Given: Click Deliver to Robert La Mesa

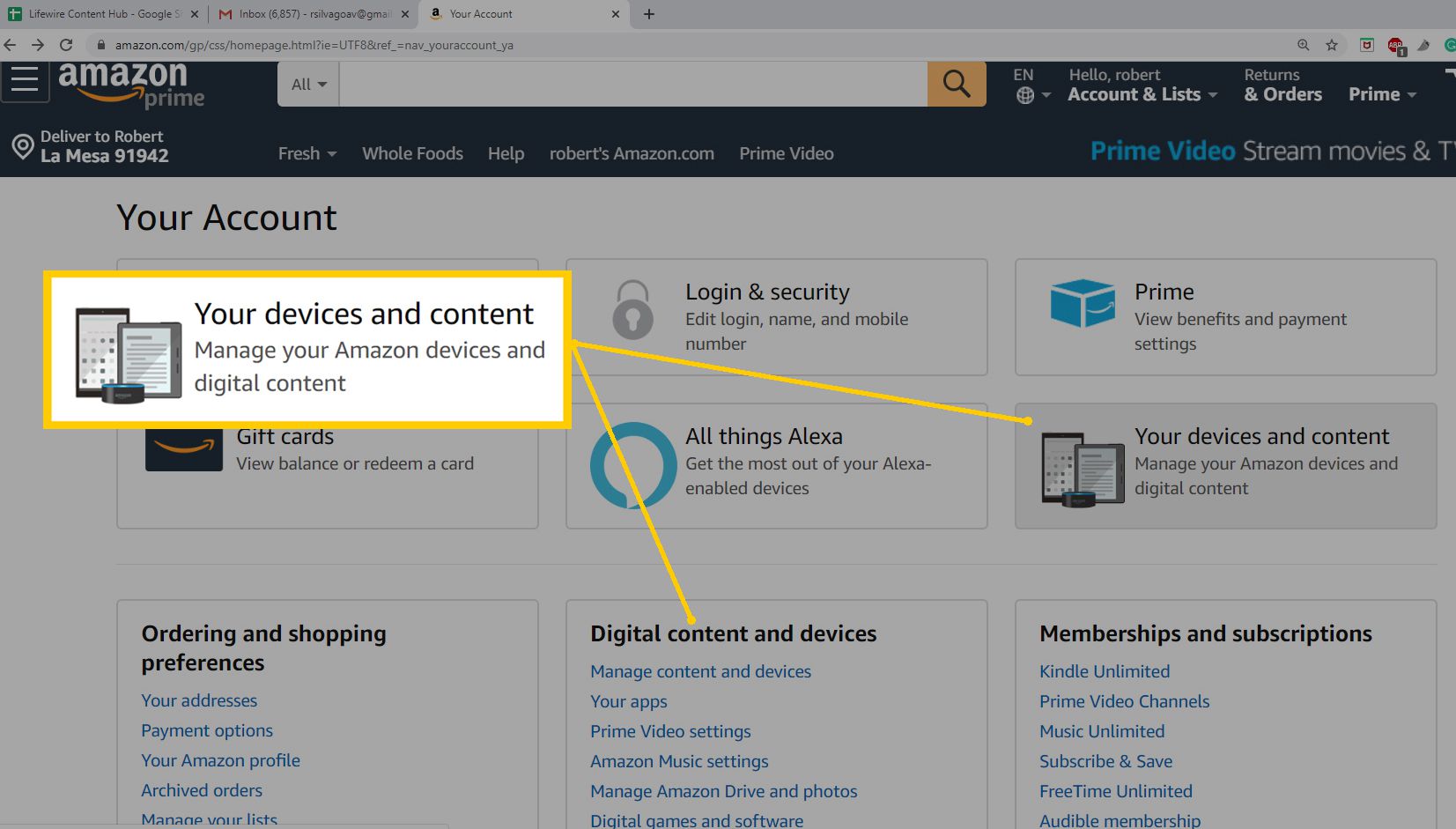Looking at the screenshot, I should (90, 146).
